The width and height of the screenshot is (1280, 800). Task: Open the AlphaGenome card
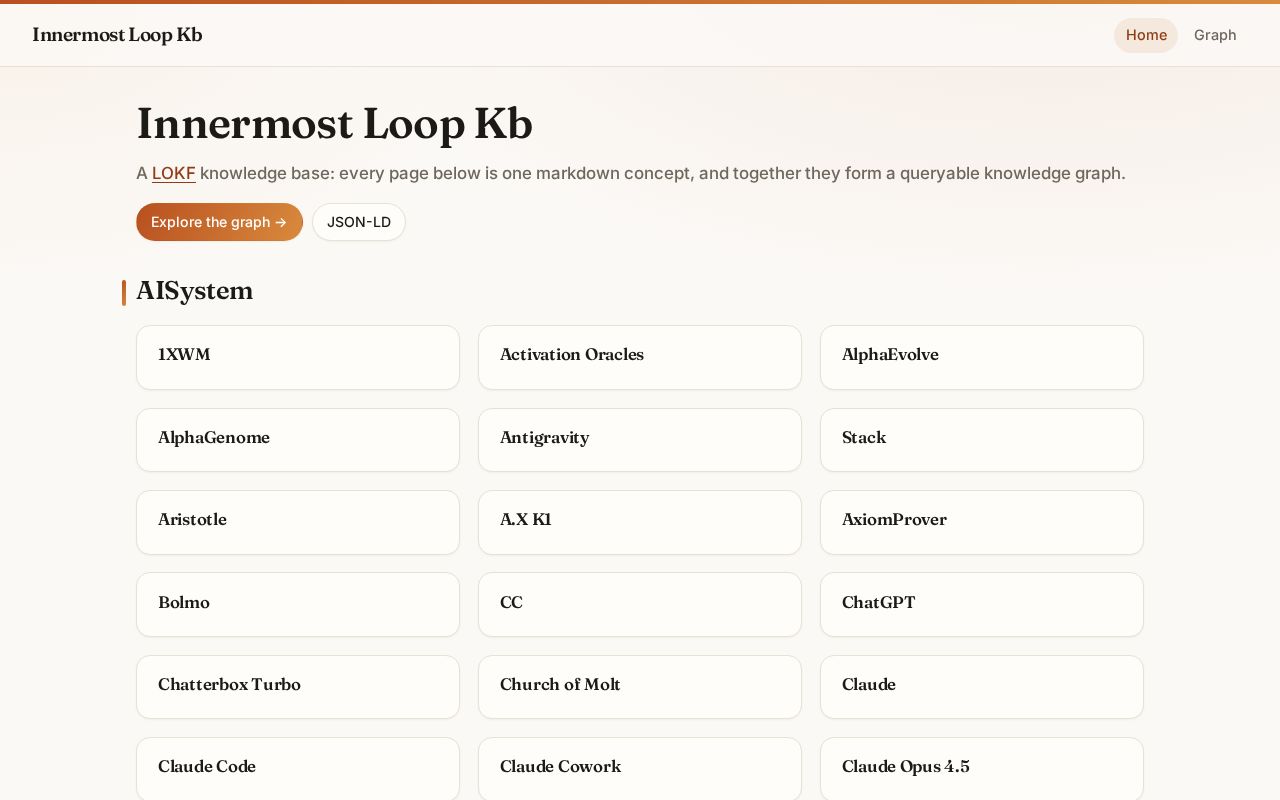(x=298, y=440)
